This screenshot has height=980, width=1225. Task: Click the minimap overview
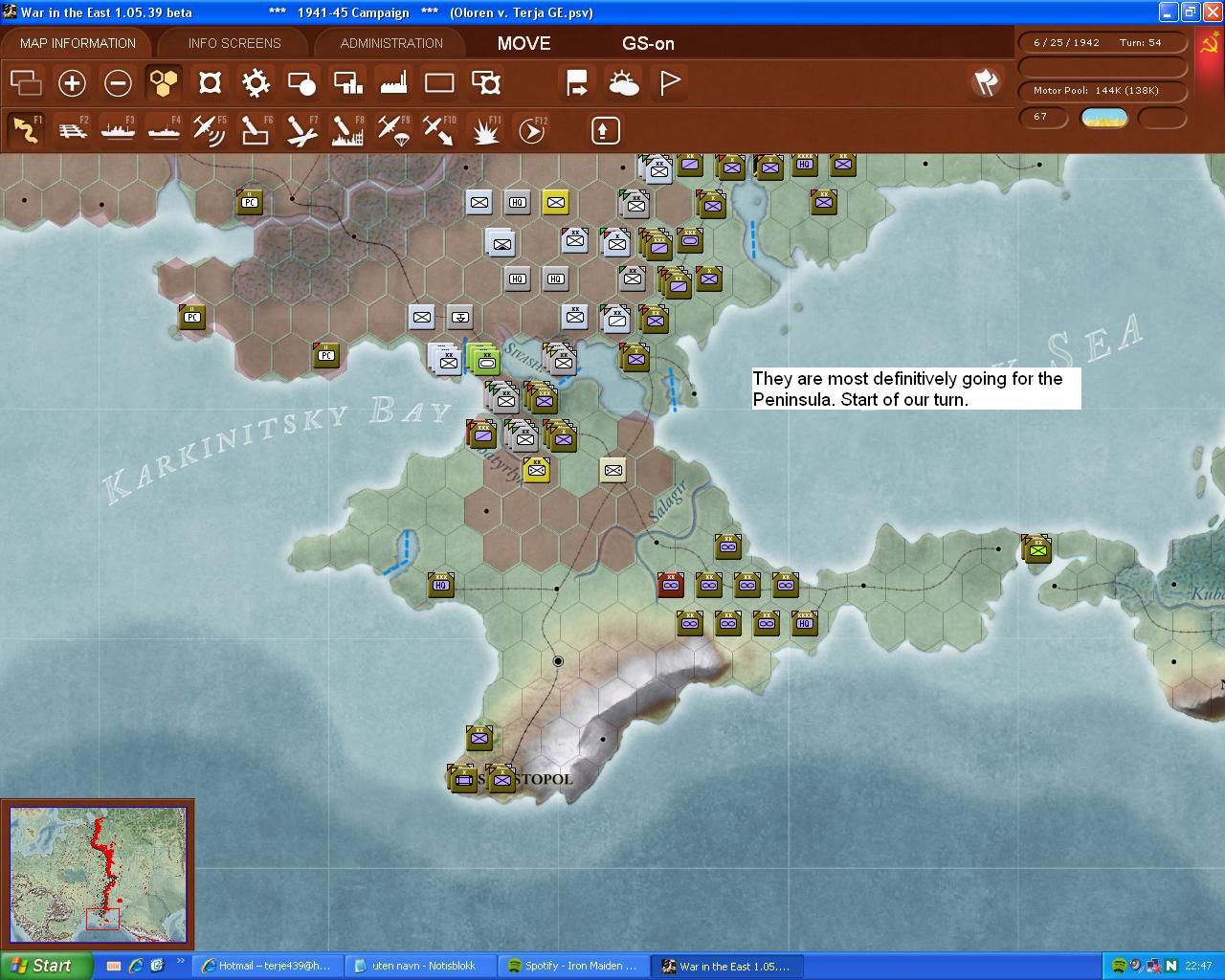(x=98, y=875)
